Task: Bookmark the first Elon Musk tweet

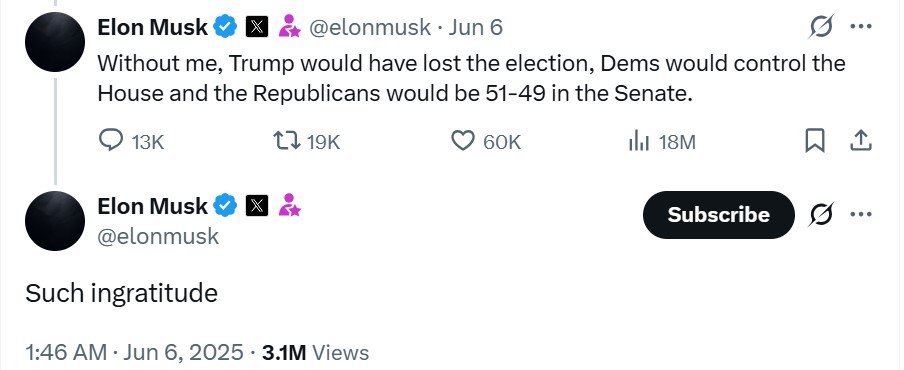Action: click(814, 141)
